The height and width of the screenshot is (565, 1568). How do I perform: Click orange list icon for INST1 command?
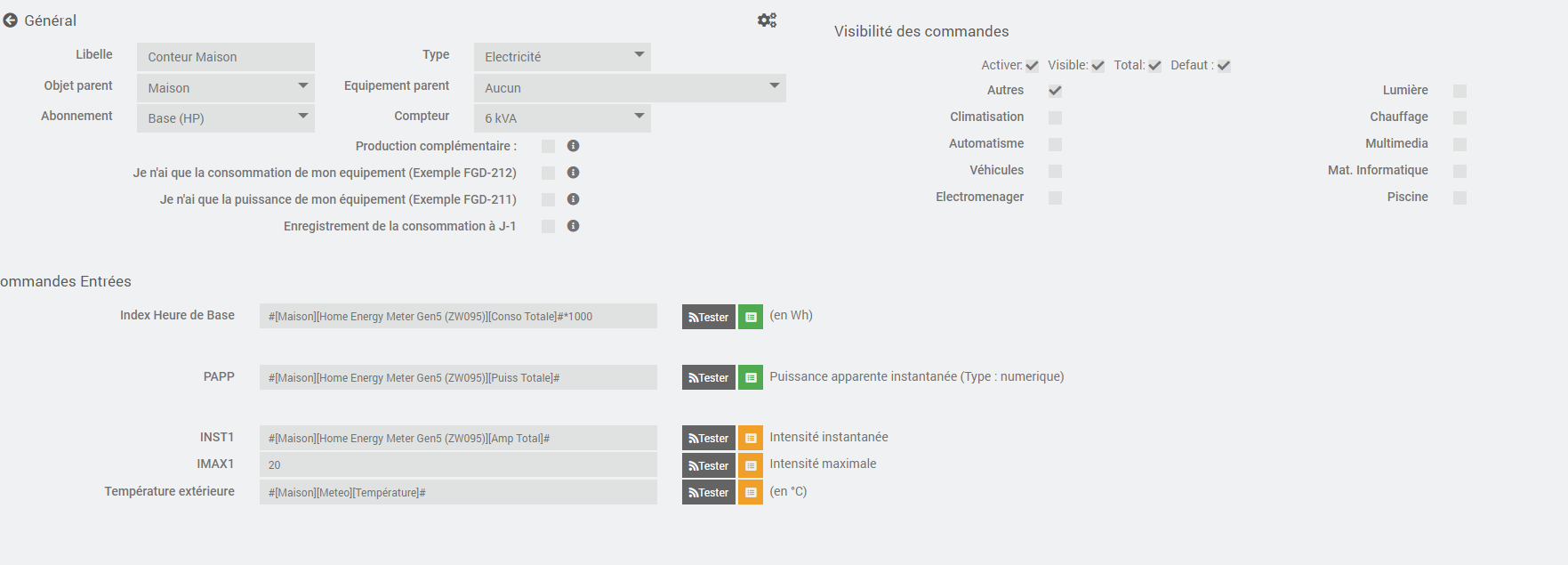(x=751, y=439)
